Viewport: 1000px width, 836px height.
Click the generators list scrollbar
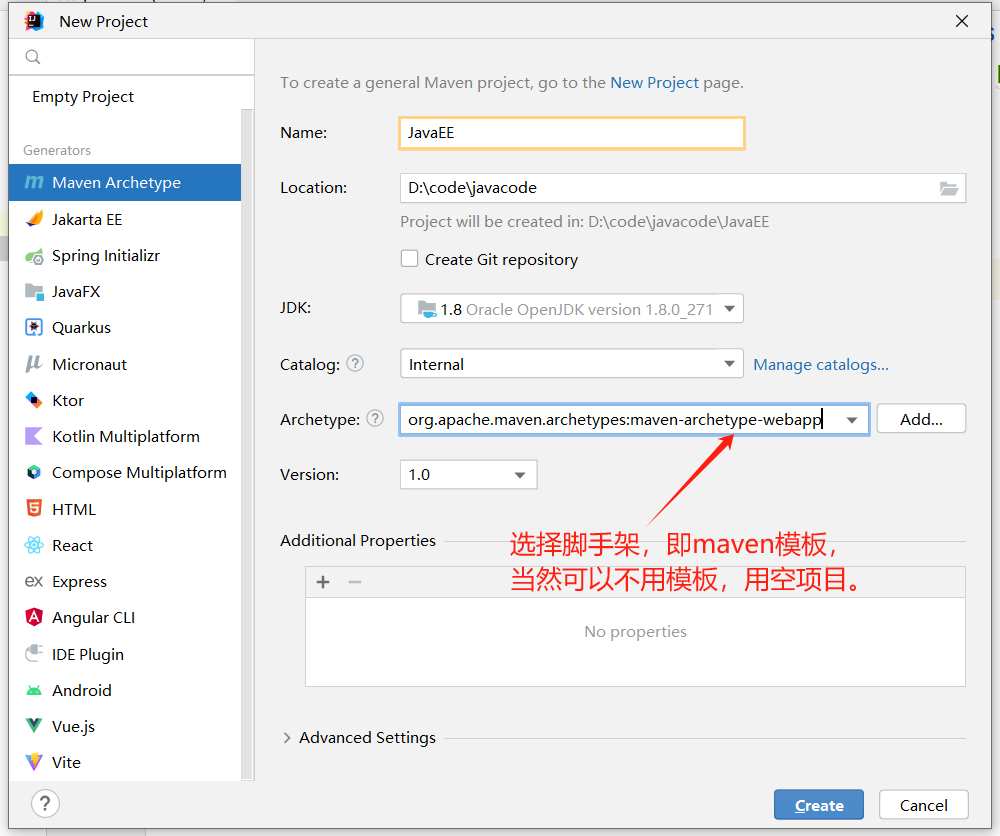247,444
